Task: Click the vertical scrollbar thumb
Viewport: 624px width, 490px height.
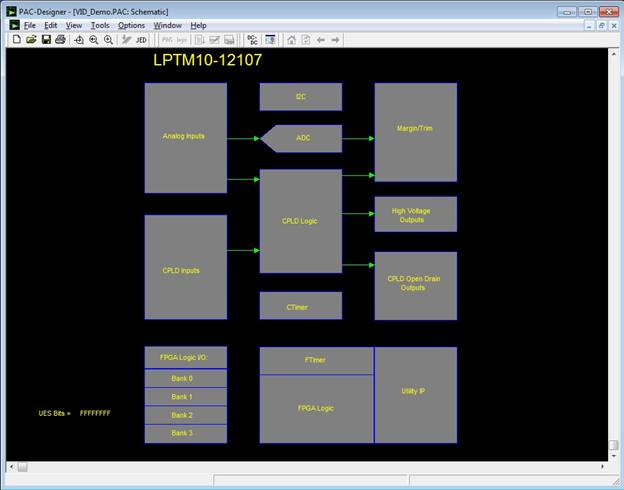Action: (614, 445)
